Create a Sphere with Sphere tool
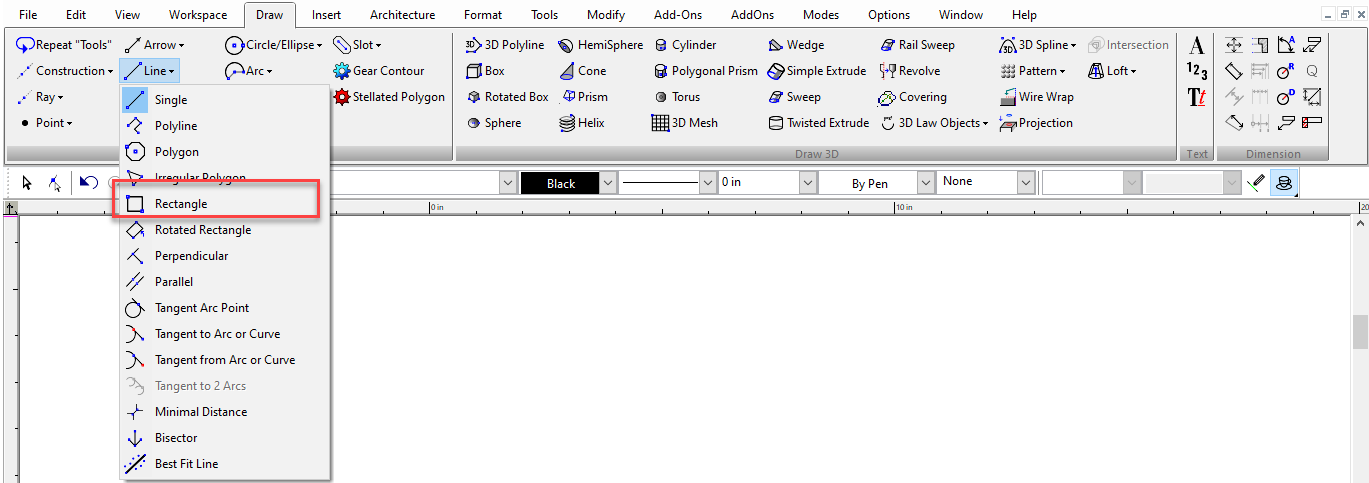Image resolution: width=1369 pixels, height=483 pixels. coord(494,123)
